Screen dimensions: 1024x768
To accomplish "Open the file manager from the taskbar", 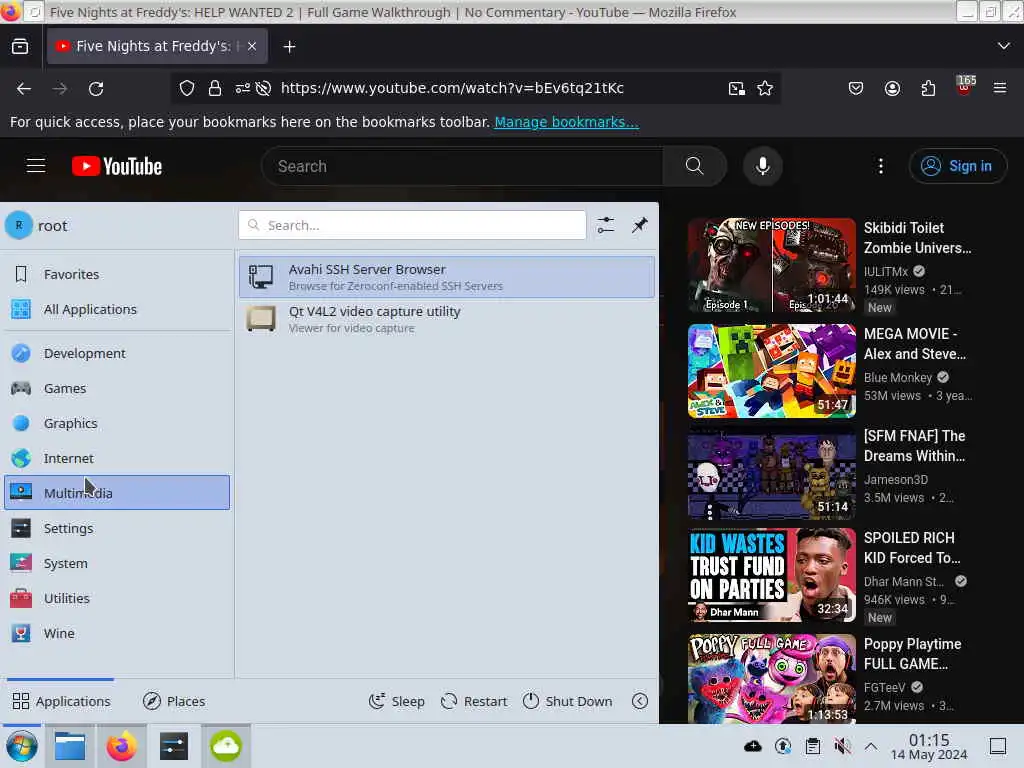I will pos(70,746).
